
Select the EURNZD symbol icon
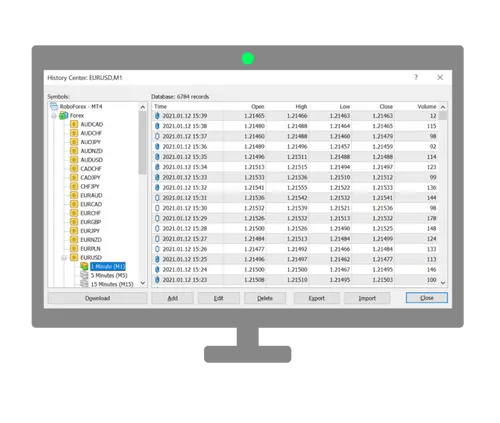click(74, 240)
